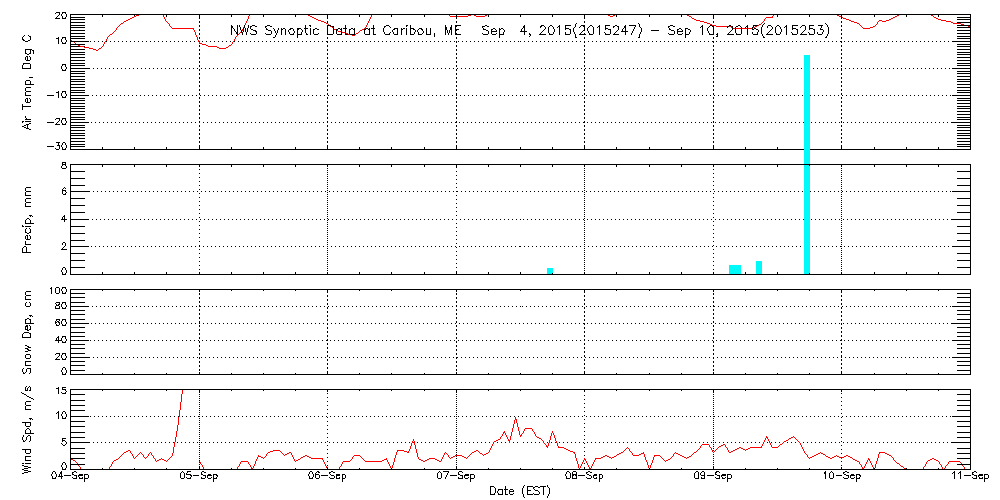This screenshot has height=500, width=1000.
Task: Click the 100 tick on the snow depth axis
Action: pyautogui.click(x=57, y=291)
